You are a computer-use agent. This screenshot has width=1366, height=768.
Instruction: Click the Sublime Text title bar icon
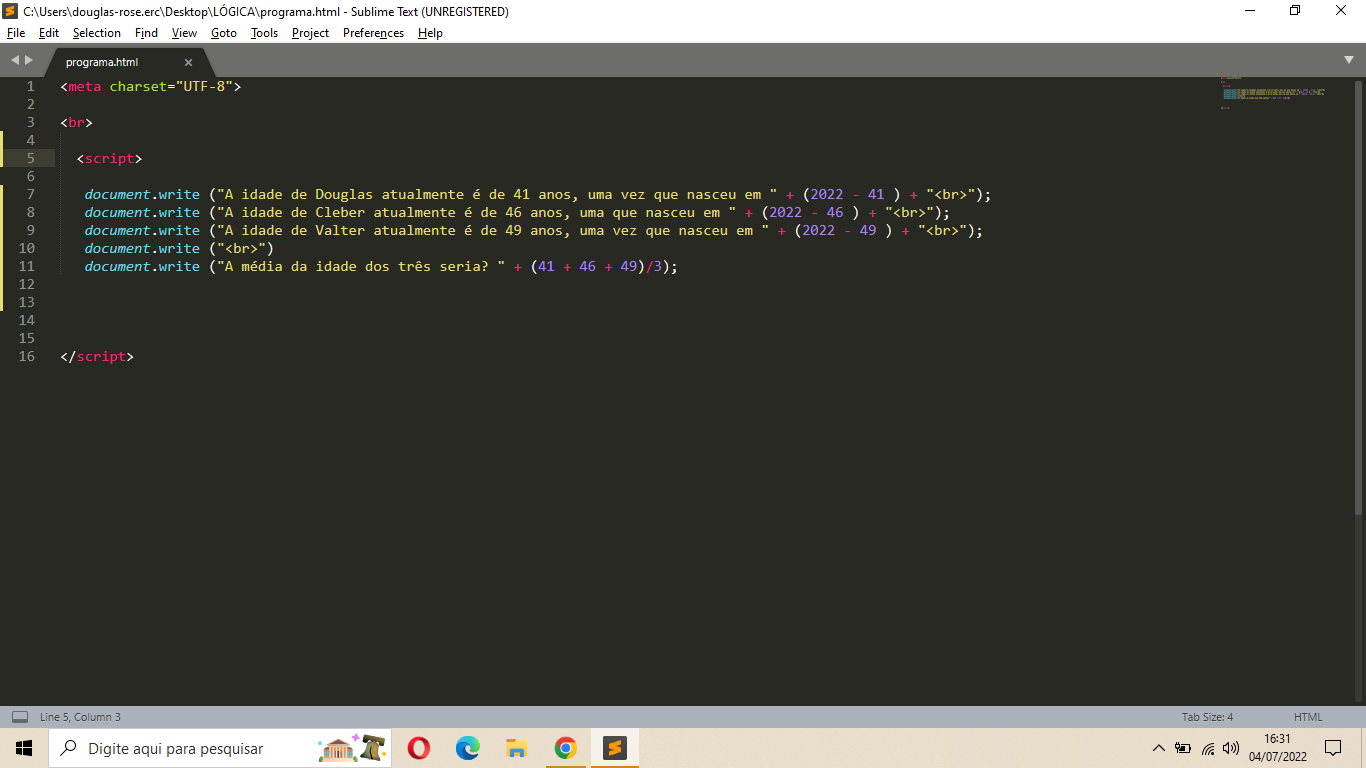click(x=11, y=11)
